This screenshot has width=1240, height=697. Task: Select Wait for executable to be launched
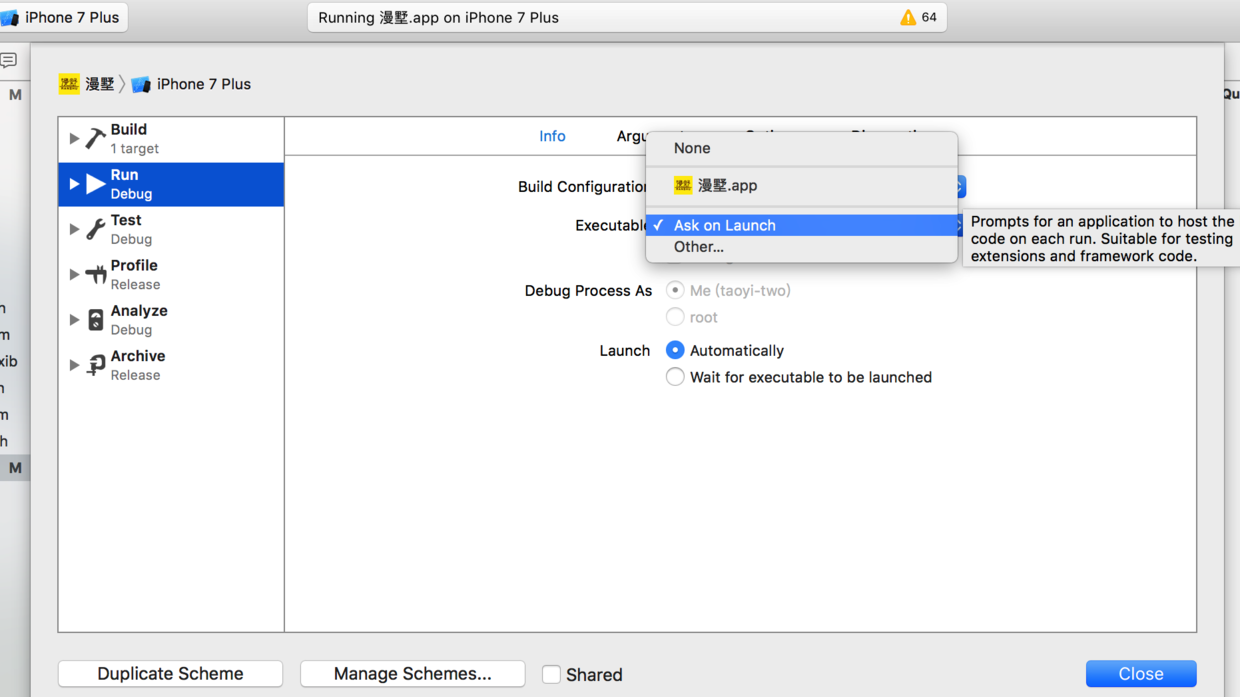point(675,377)
